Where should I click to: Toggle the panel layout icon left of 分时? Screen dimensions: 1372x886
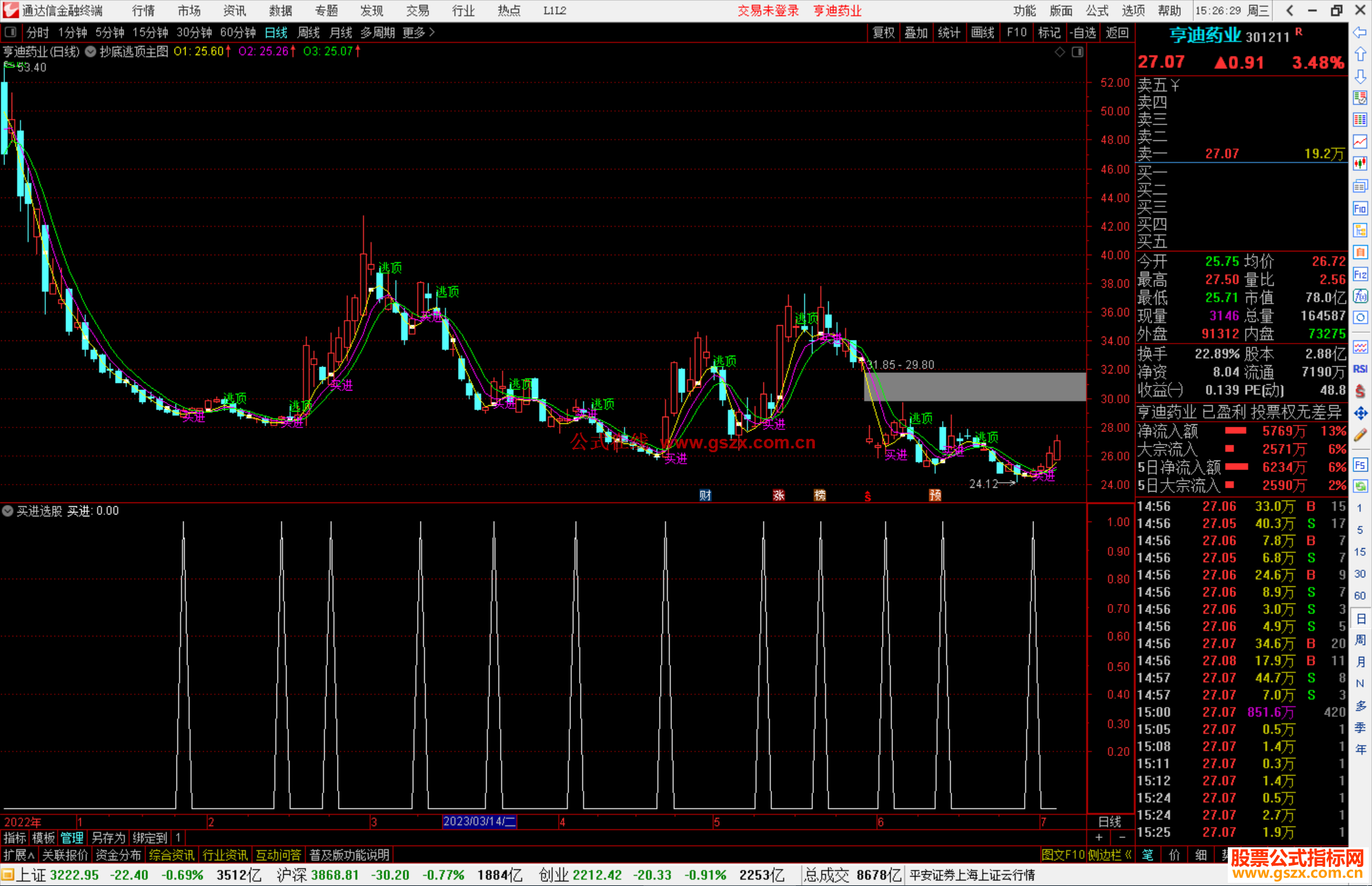[11, 32]
